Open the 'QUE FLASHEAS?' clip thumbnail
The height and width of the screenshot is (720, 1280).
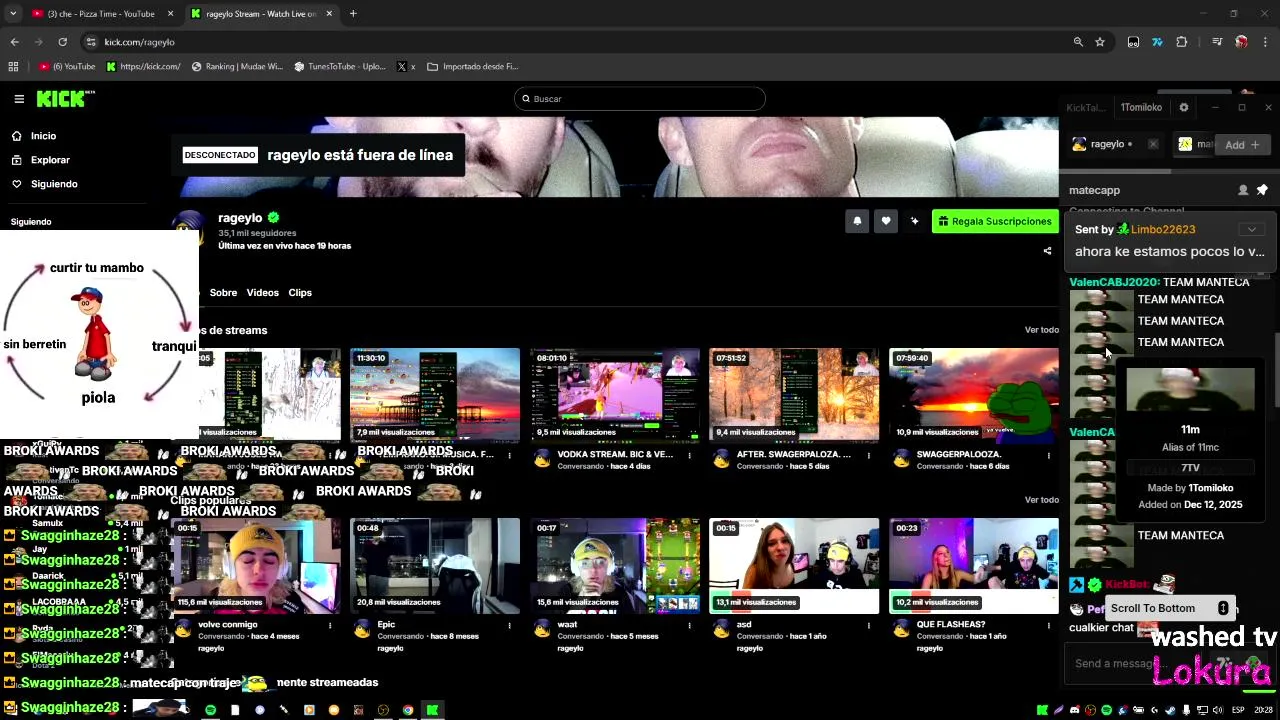click(x=974, y=565)
